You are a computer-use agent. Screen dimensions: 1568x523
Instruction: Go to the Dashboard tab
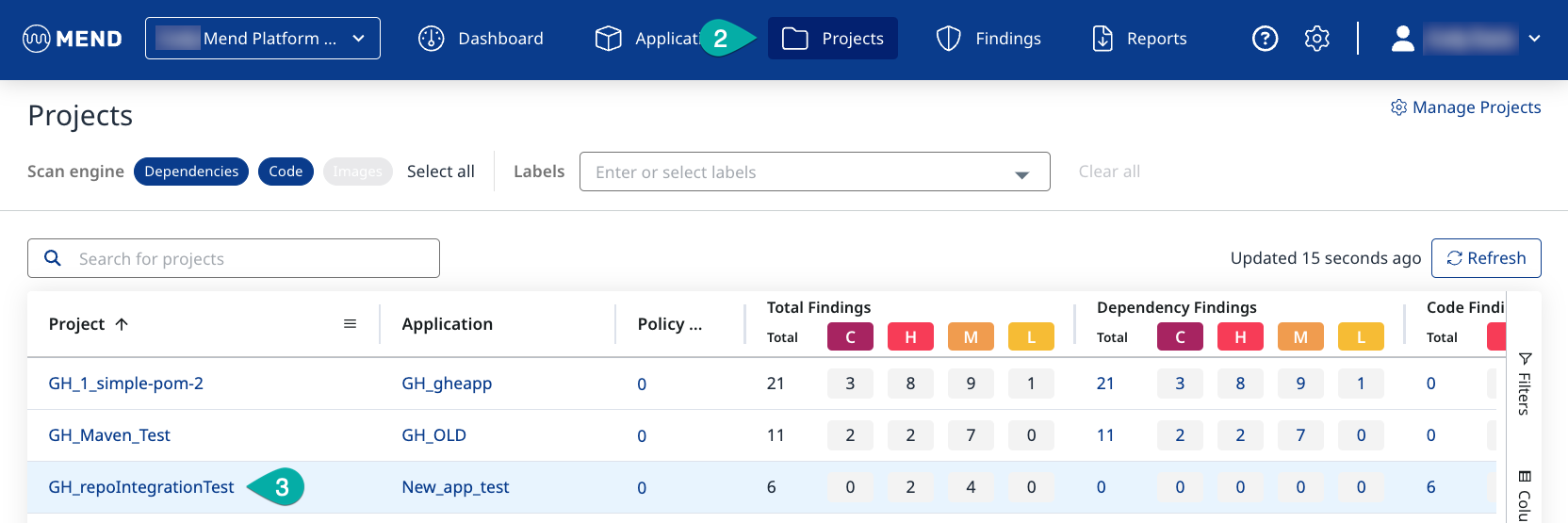point(482,39)
